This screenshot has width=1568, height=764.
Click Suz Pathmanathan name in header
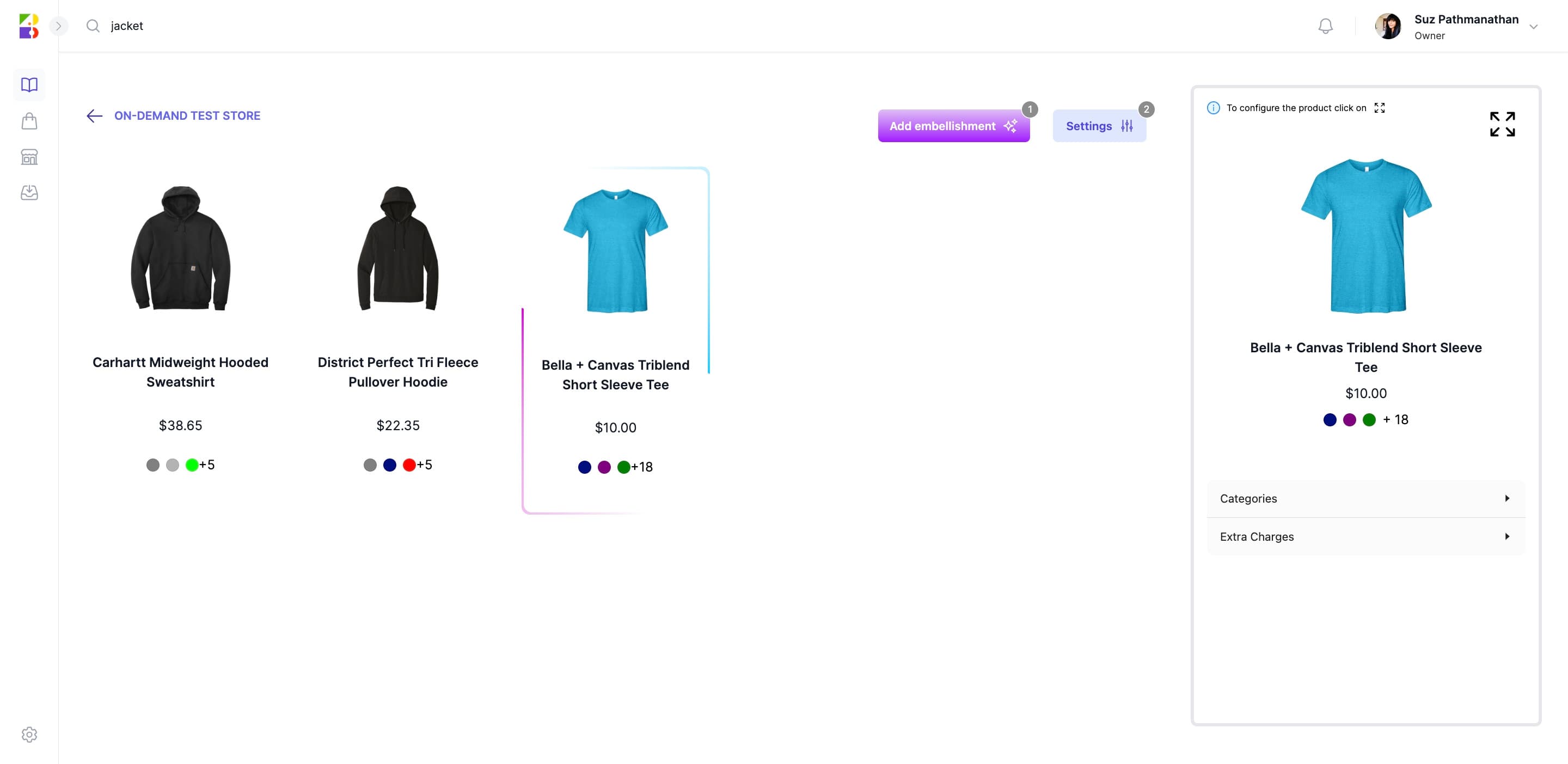coord(1466,20)
